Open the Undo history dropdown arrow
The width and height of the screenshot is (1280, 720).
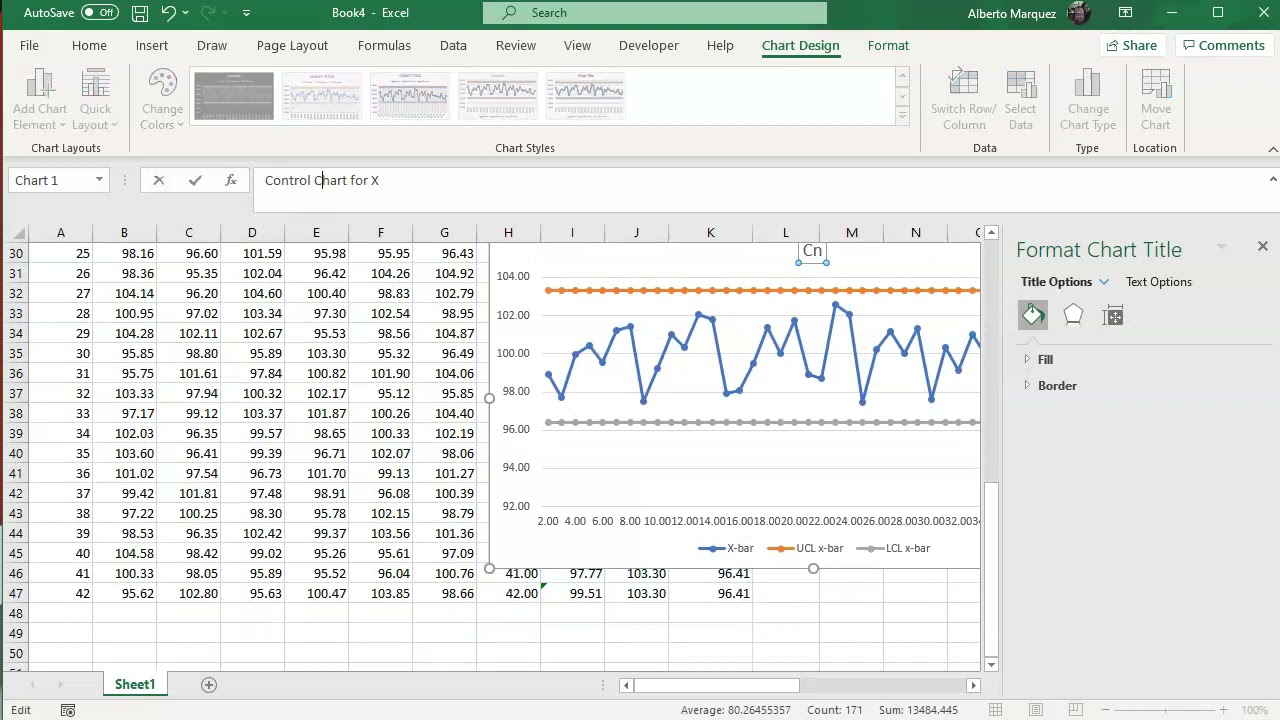pos(186,13)
